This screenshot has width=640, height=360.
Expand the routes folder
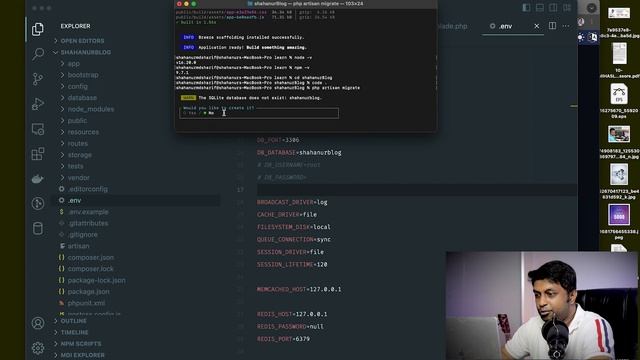78,144
